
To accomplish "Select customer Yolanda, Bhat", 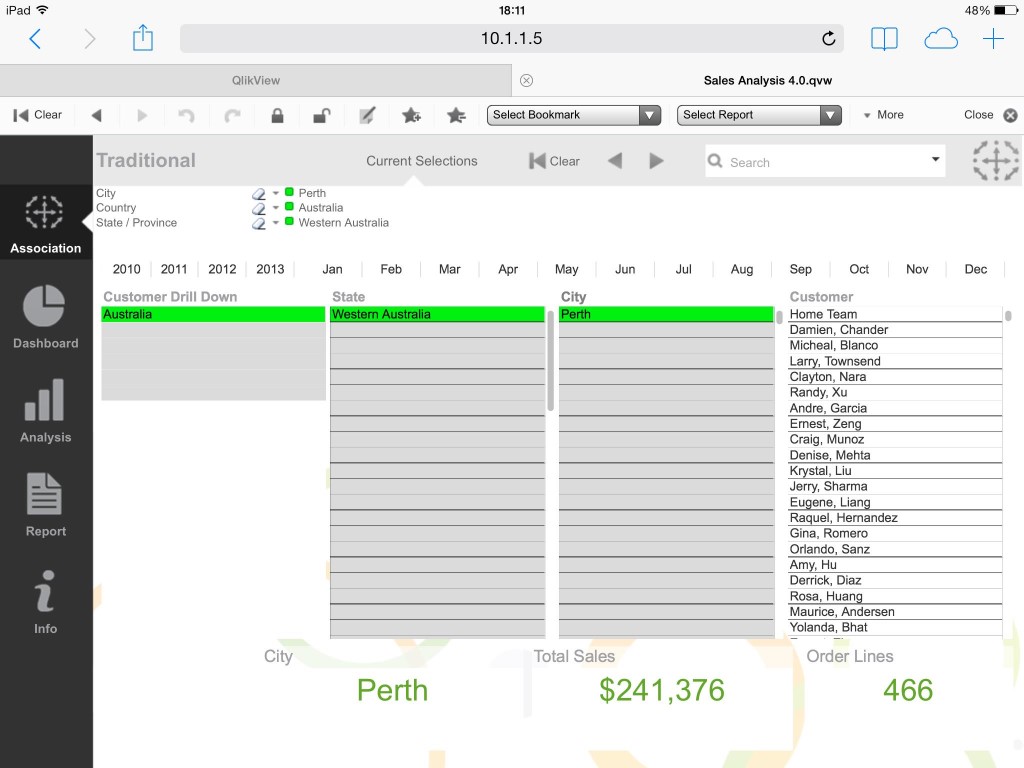I will click(895, 628).
